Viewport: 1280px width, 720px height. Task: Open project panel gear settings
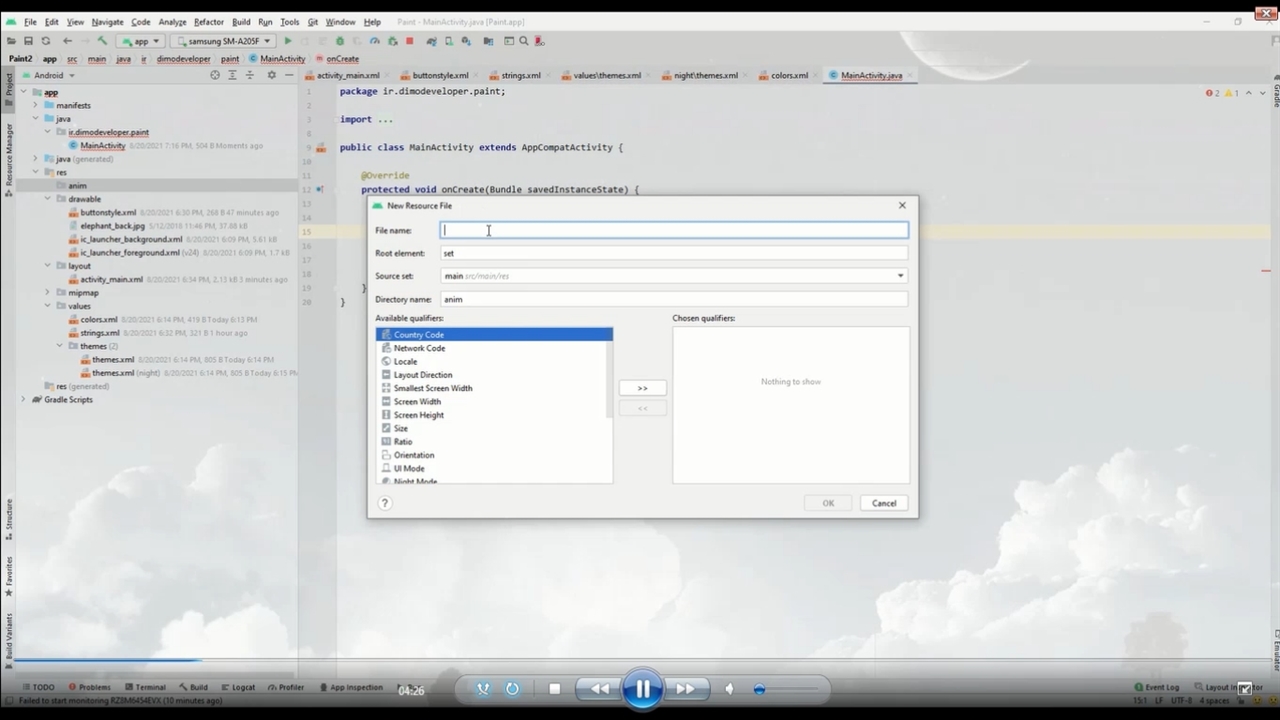(271, 75)
